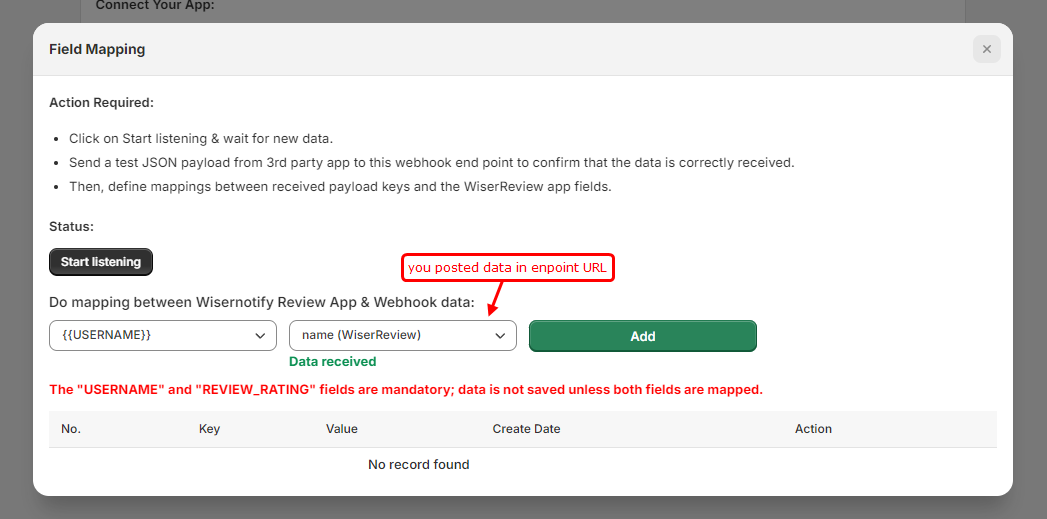Click the Connect Your App text behind dialog
The height and width of the screenshot is (519, 1047).
pyautogui.click(x=155, y=6)
